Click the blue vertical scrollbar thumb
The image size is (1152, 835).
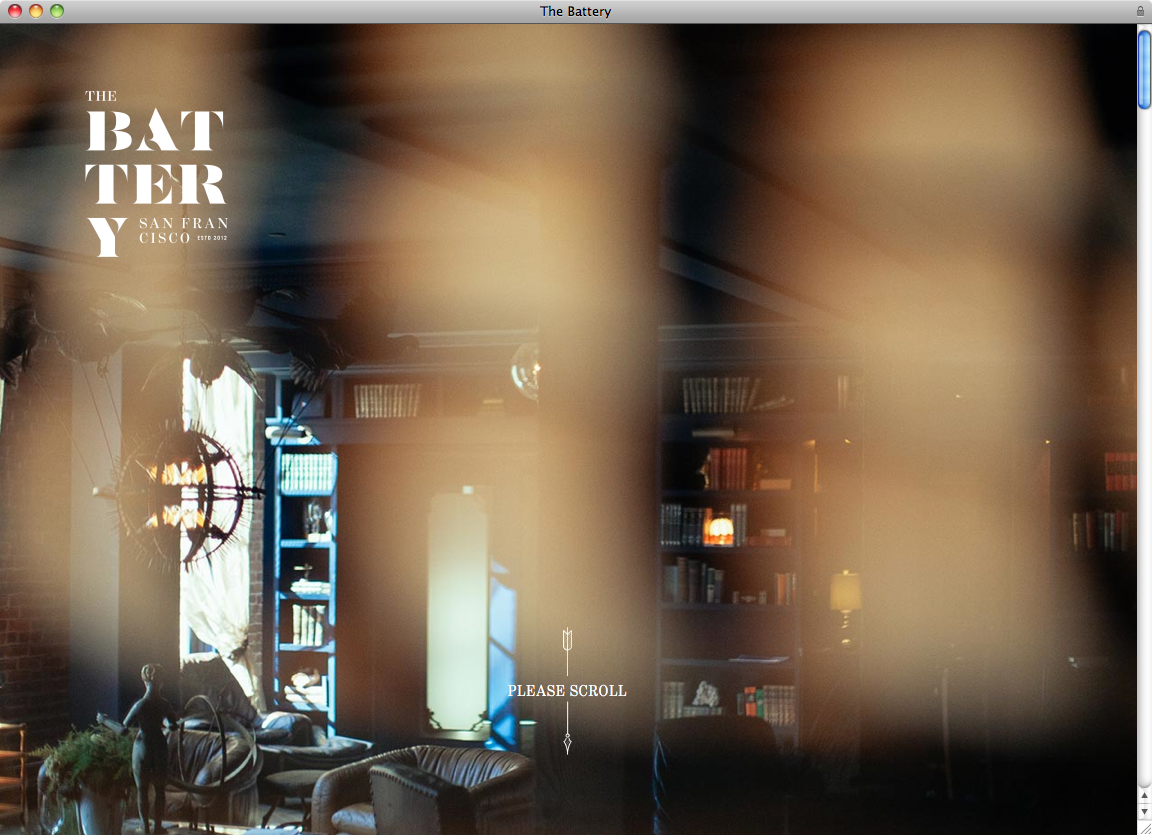point(1144,70)
